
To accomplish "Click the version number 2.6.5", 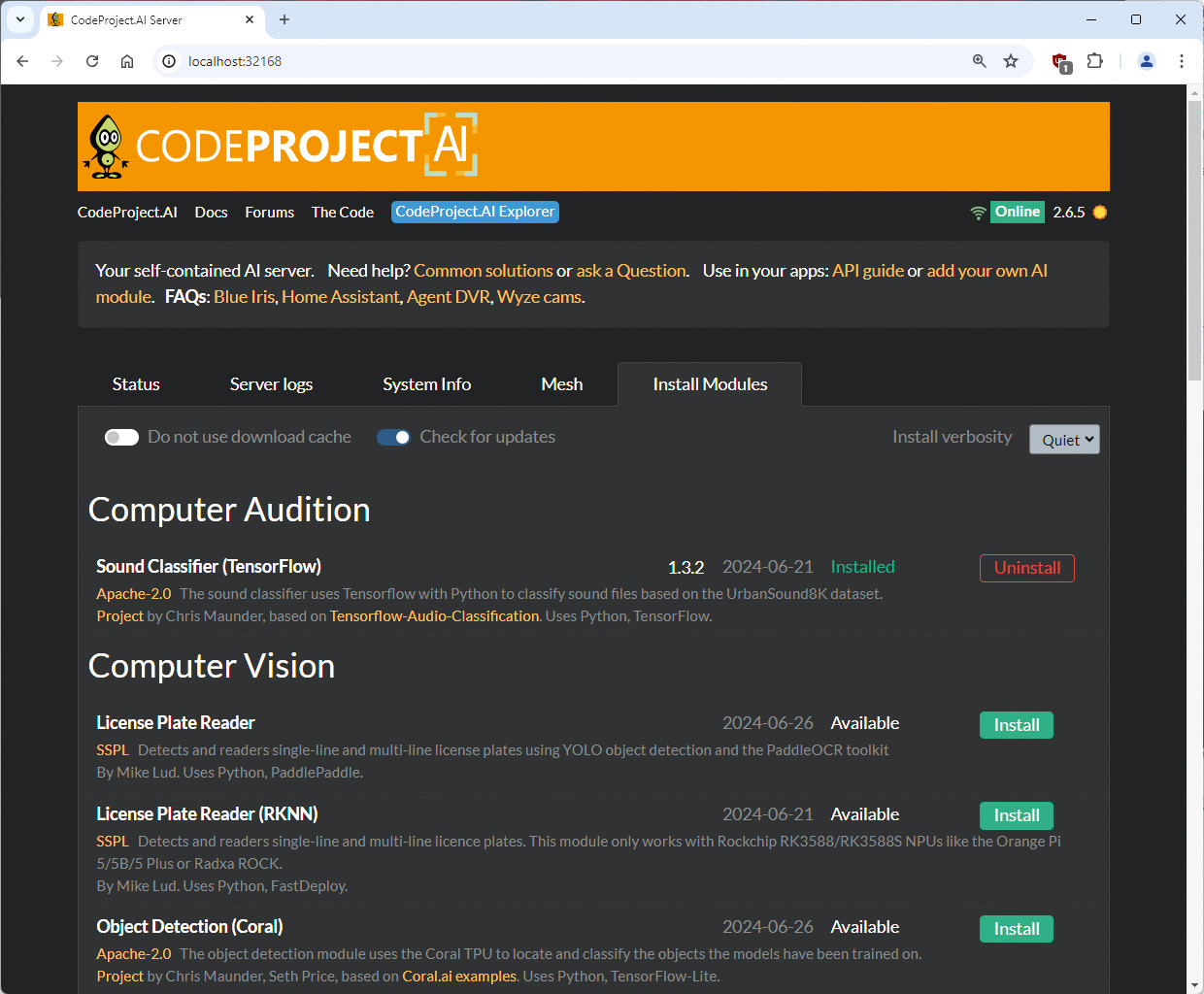I will coord(1069,213).
